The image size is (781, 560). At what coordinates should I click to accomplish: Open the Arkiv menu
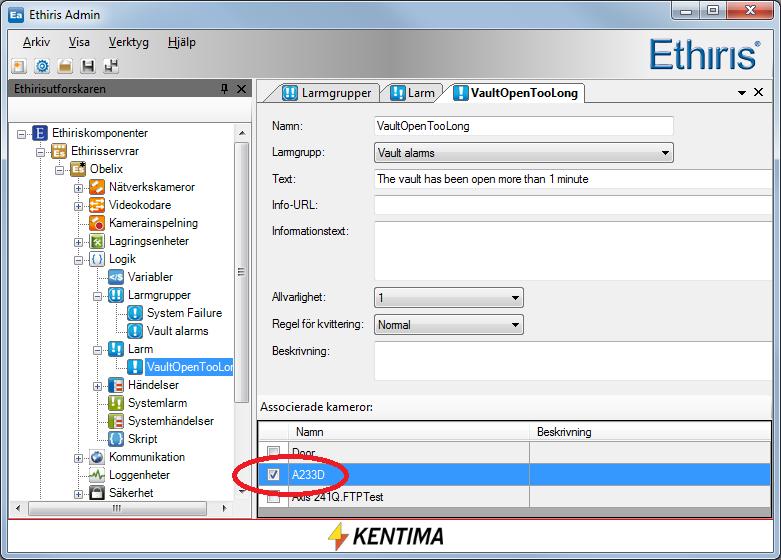coord(36,42)
